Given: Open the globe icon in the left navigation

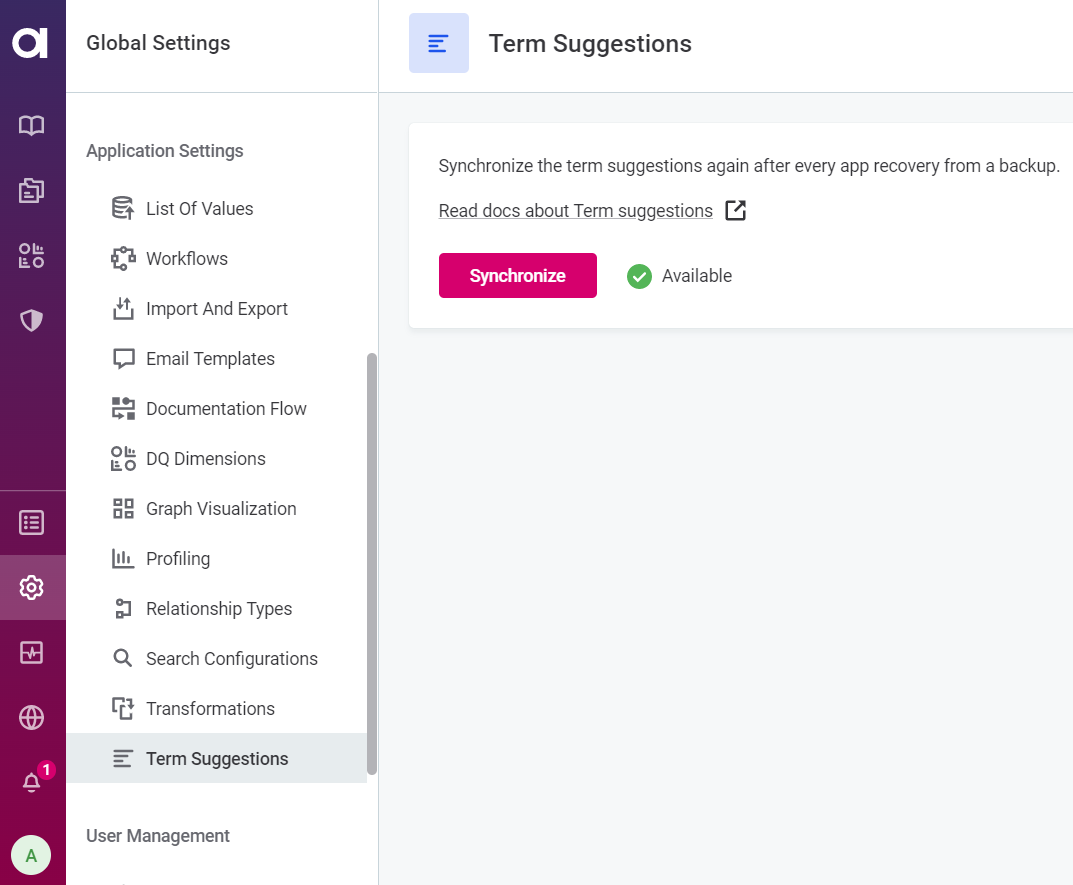Looking at the screenshot, I should coord(32,717).
